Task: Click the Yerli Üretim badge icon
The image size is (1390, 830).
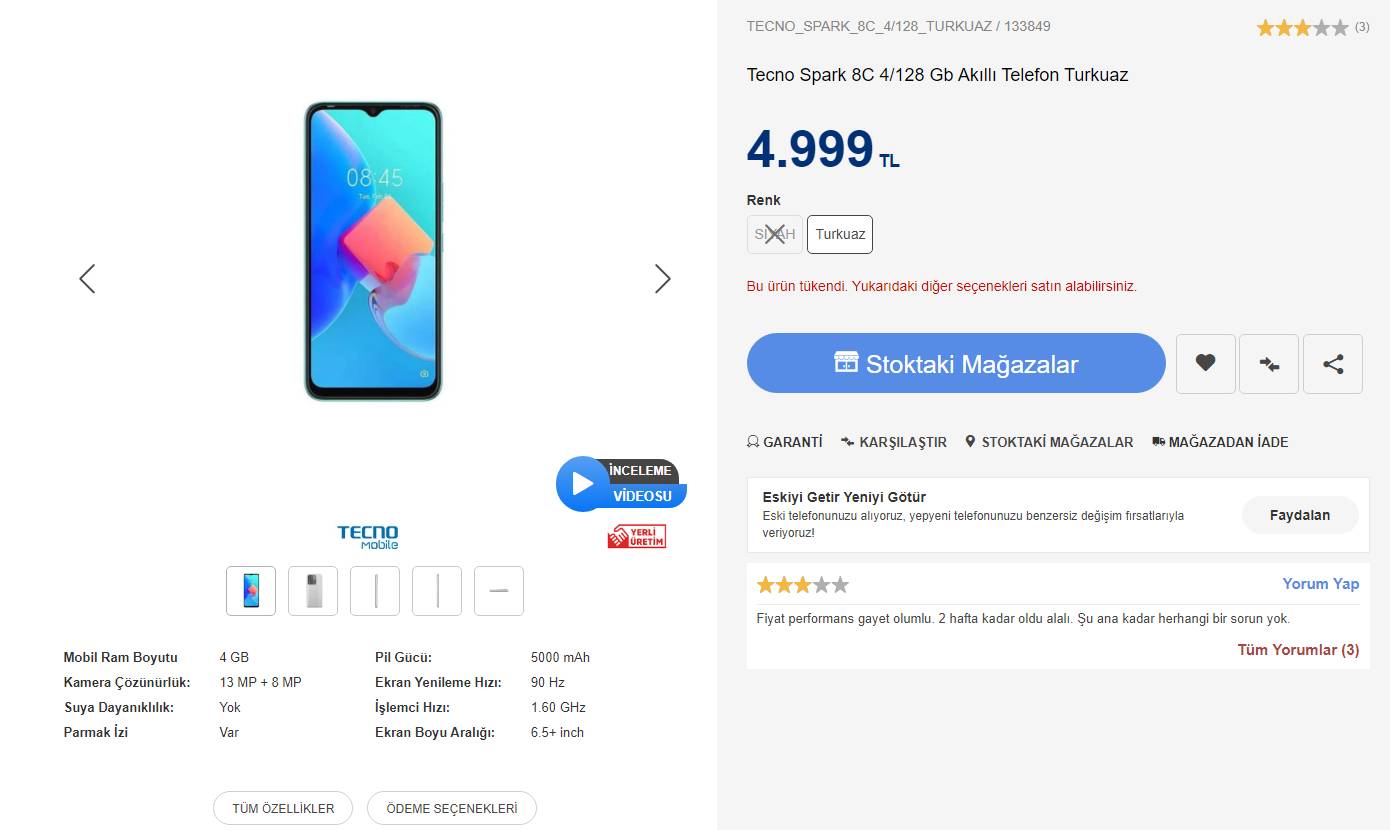Action: (637, 537)
